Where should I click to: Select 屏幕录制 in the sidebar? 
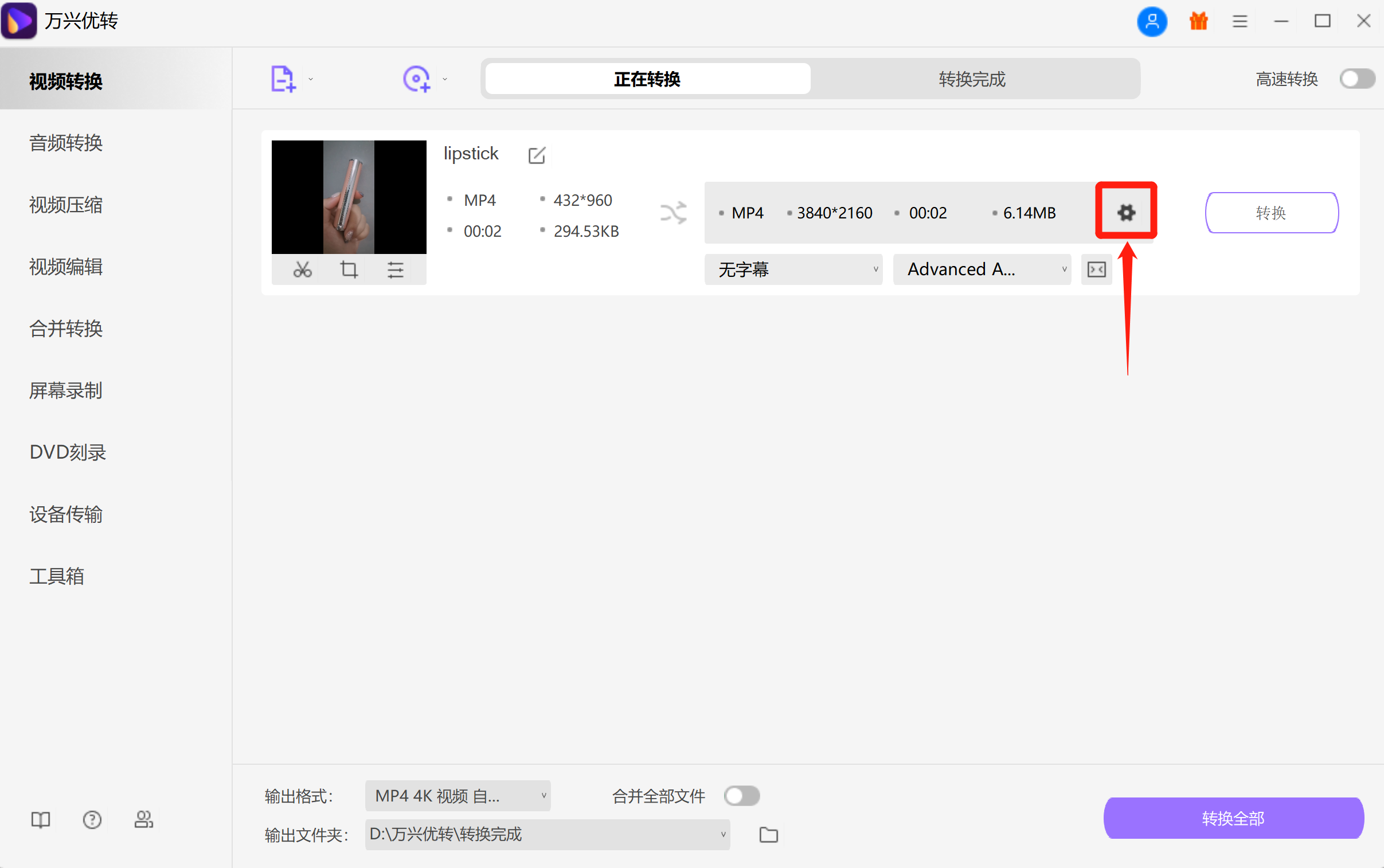[x=65, y=391]
